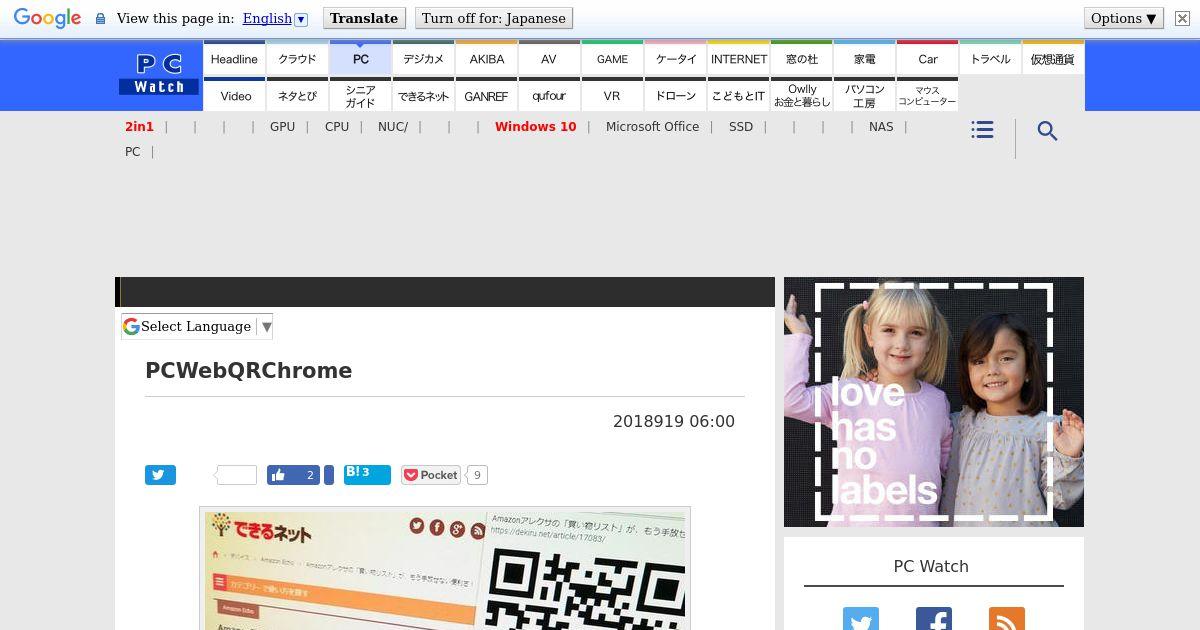Click the Facebook like thumbs-up button
This screenshot has width=1200, height=630.
click(x=293, y=475)
